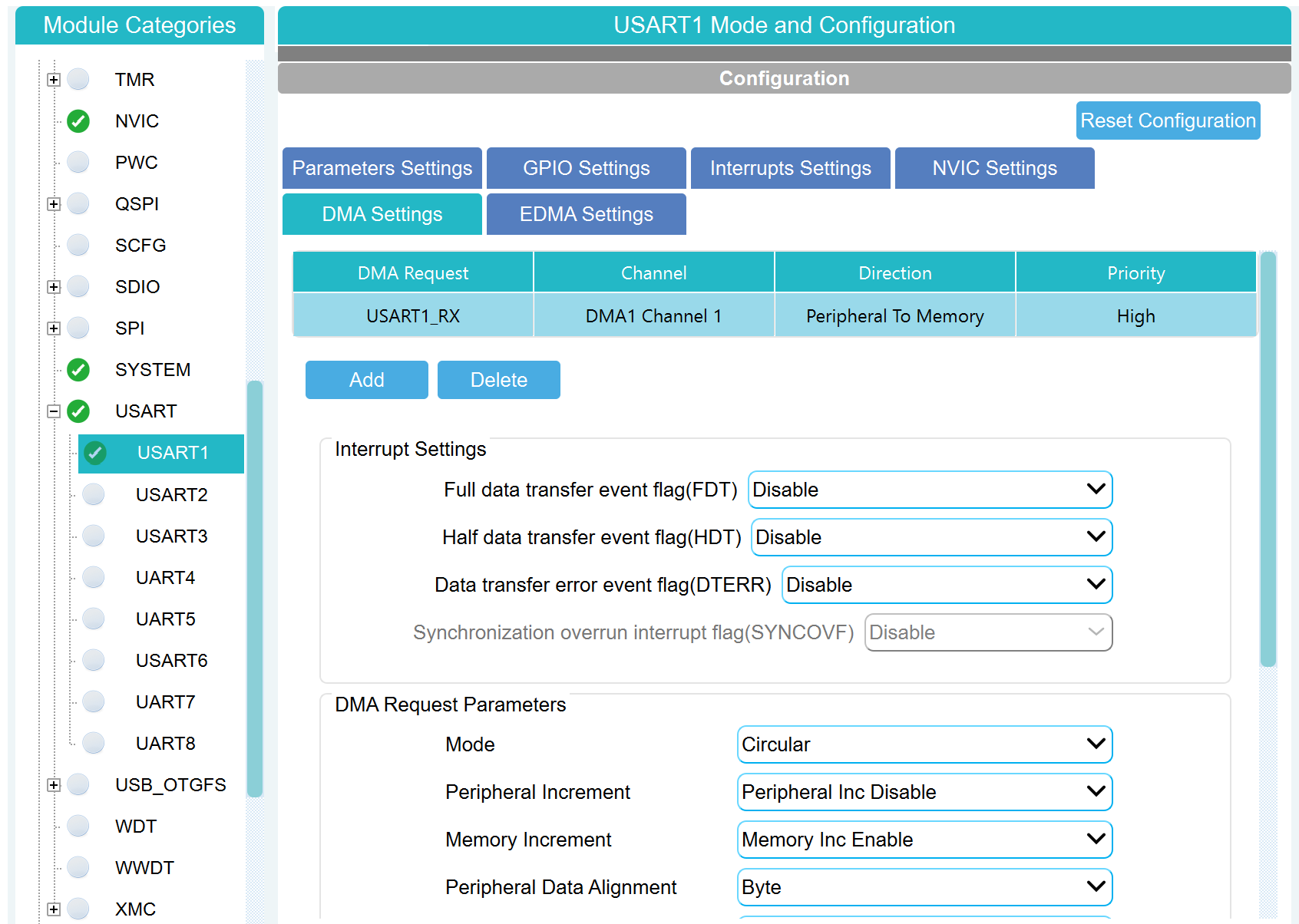The width and height of the screenshot is (1299, 924).
Task: Click the DMA1 Channel 1 cell
Action: 654,315
